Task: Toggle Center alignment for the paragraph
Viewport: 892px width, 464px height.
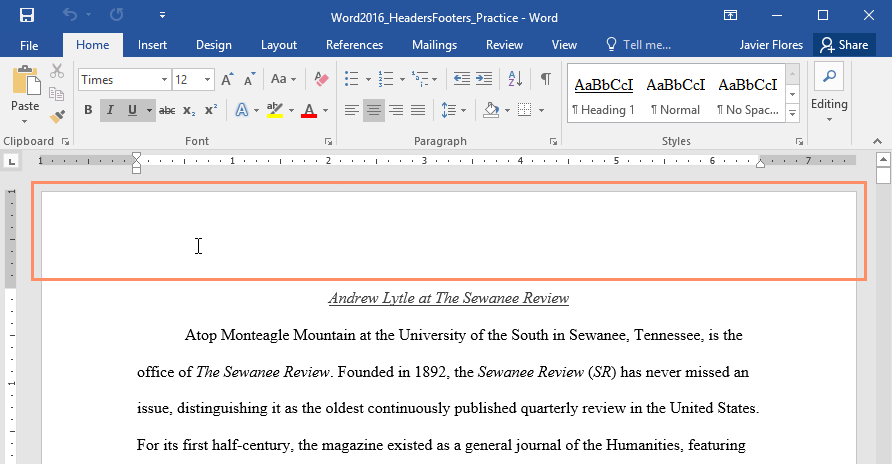Action: click(x=373, y=110)
